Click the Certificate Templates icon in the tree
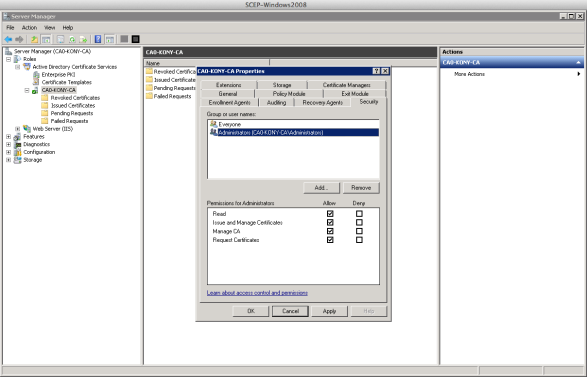 [36, 82]
